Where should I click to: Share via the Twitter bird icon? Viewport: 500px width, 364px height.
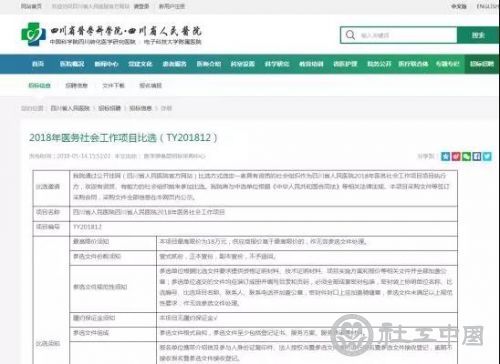pyautogui.click(x=487, y=156)
